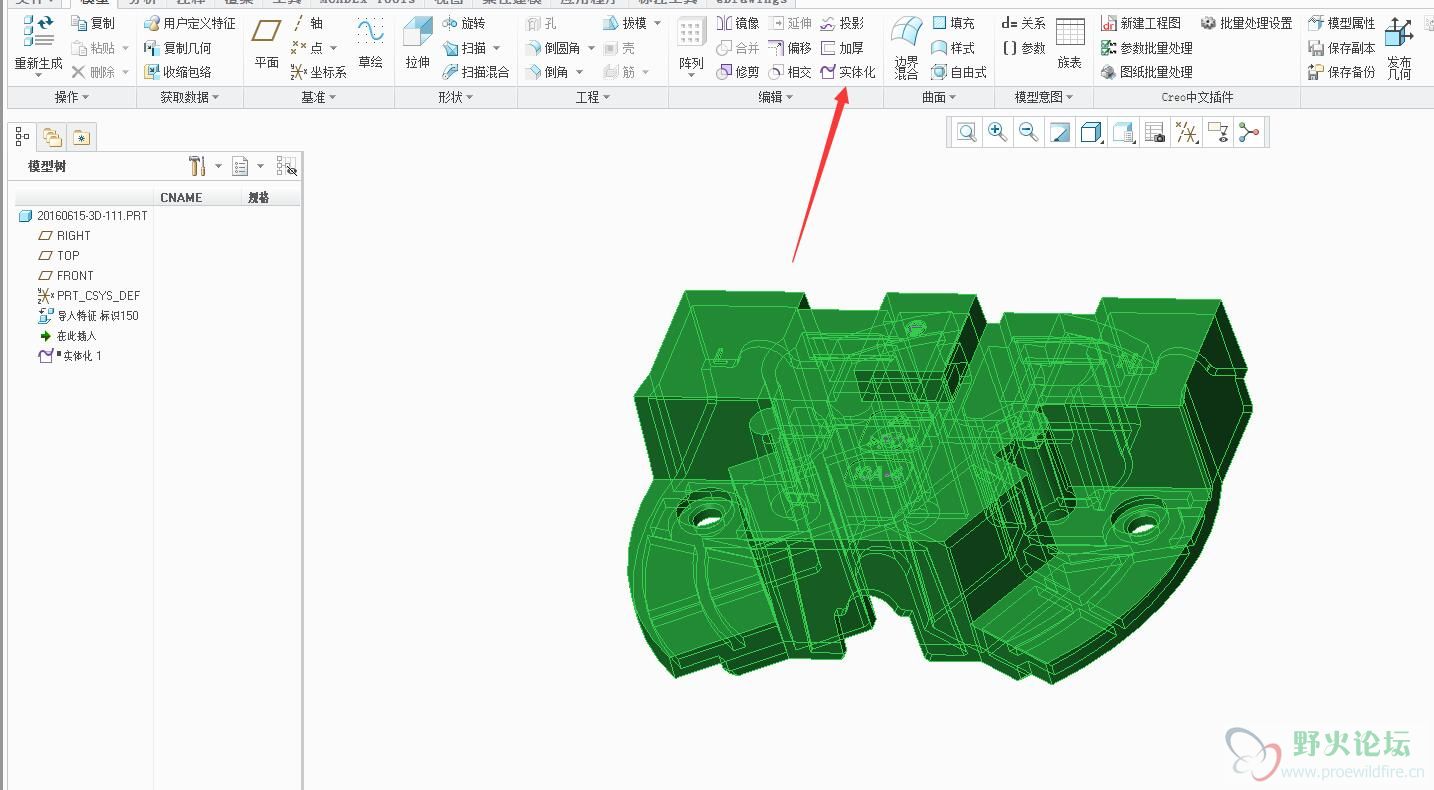Create a datum 平面 plane
The width and height of the screenshot is (1434, 790).
click(x=266, y=43)
